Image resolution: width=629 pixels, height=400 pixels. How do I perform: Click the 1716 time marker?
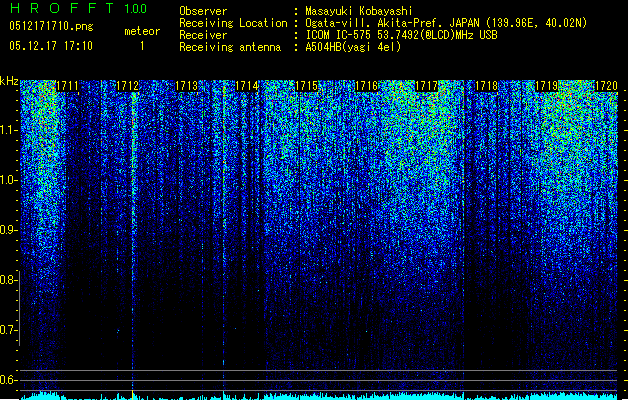coord(367,86)
